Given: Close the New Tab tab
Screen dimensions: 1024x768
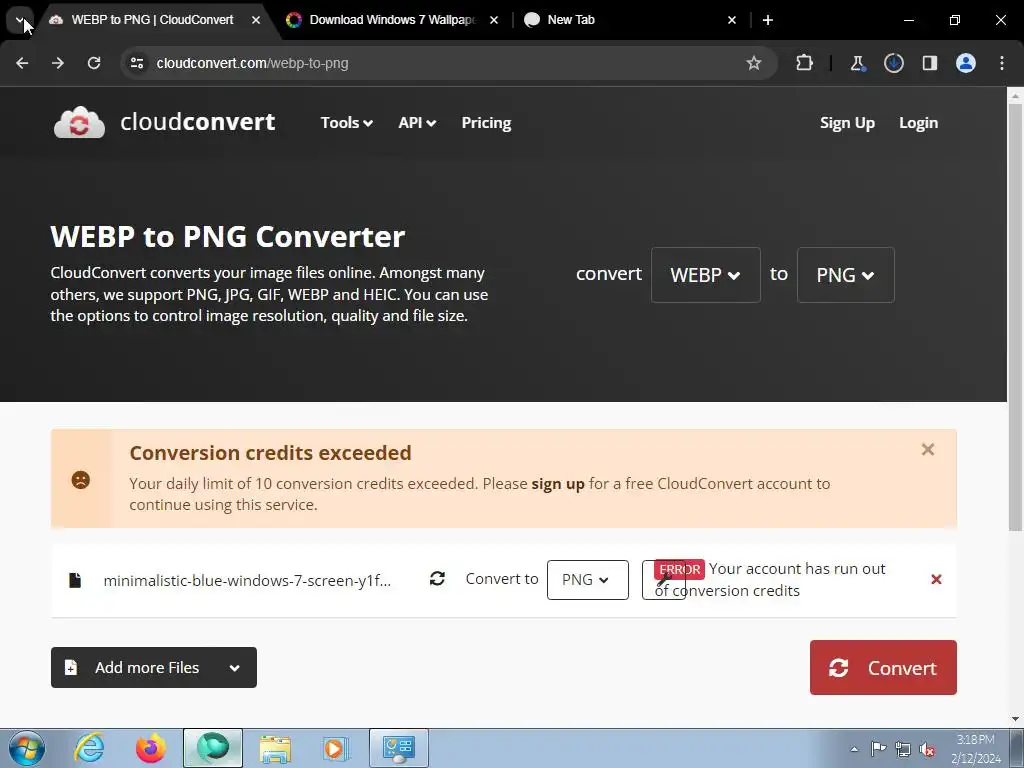Looking at the screenshot, I should [731, 20].
